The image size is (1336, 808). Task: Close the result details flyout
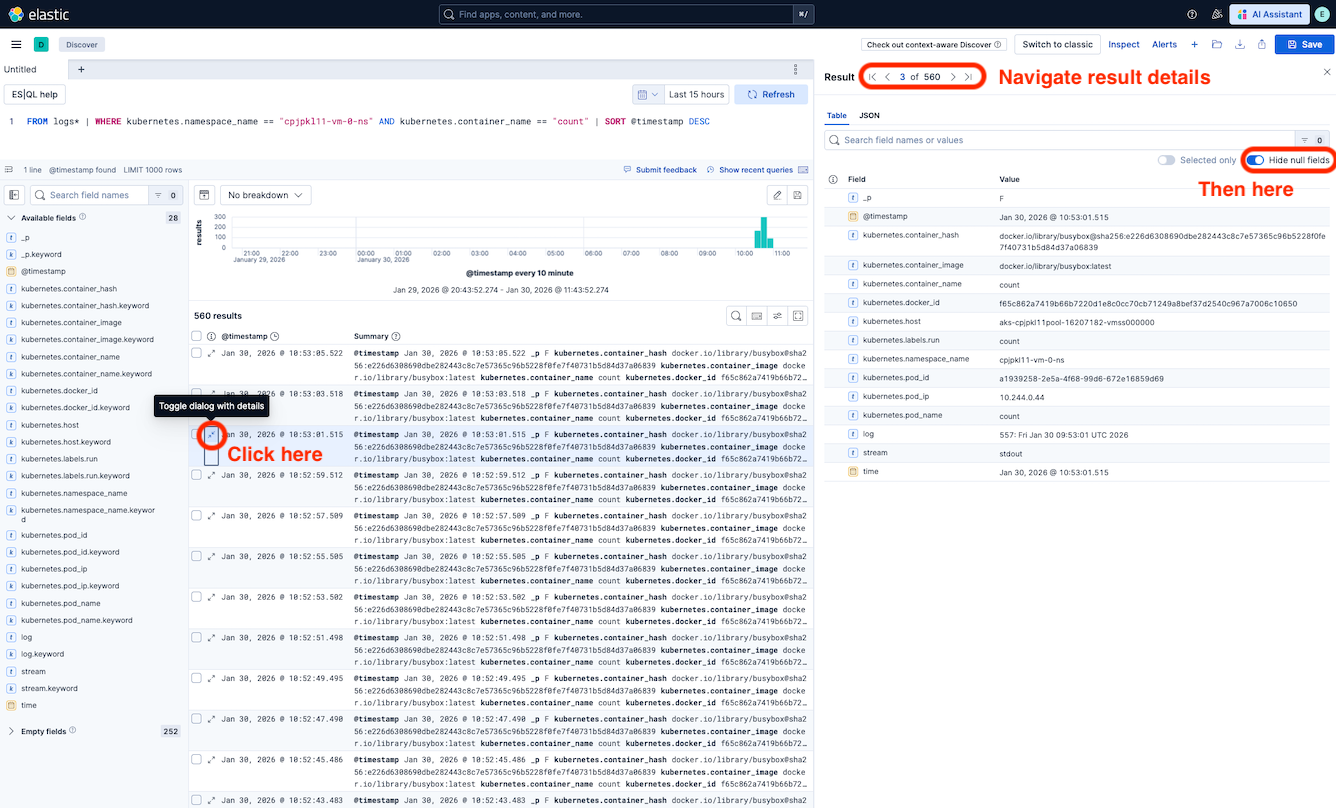pos(1327,72)
